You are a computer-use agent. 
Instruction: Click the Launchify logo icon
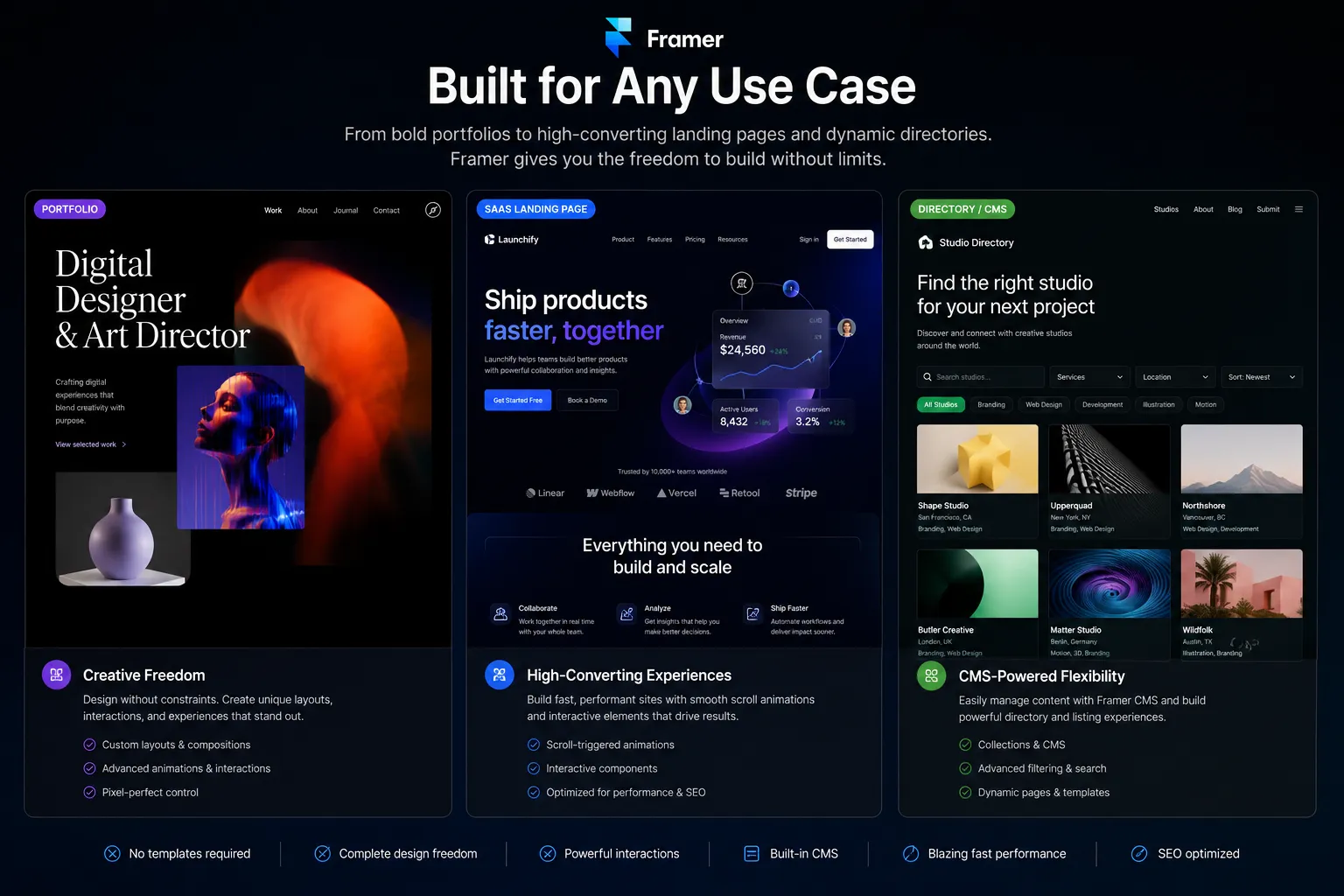[x=490, y=239]
